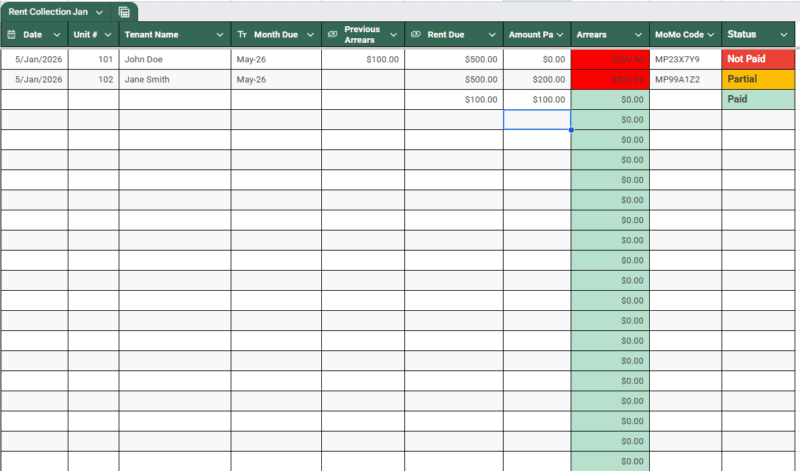Click the Partial status chip
The image size is (800, 471).
(x=758, y=79)
